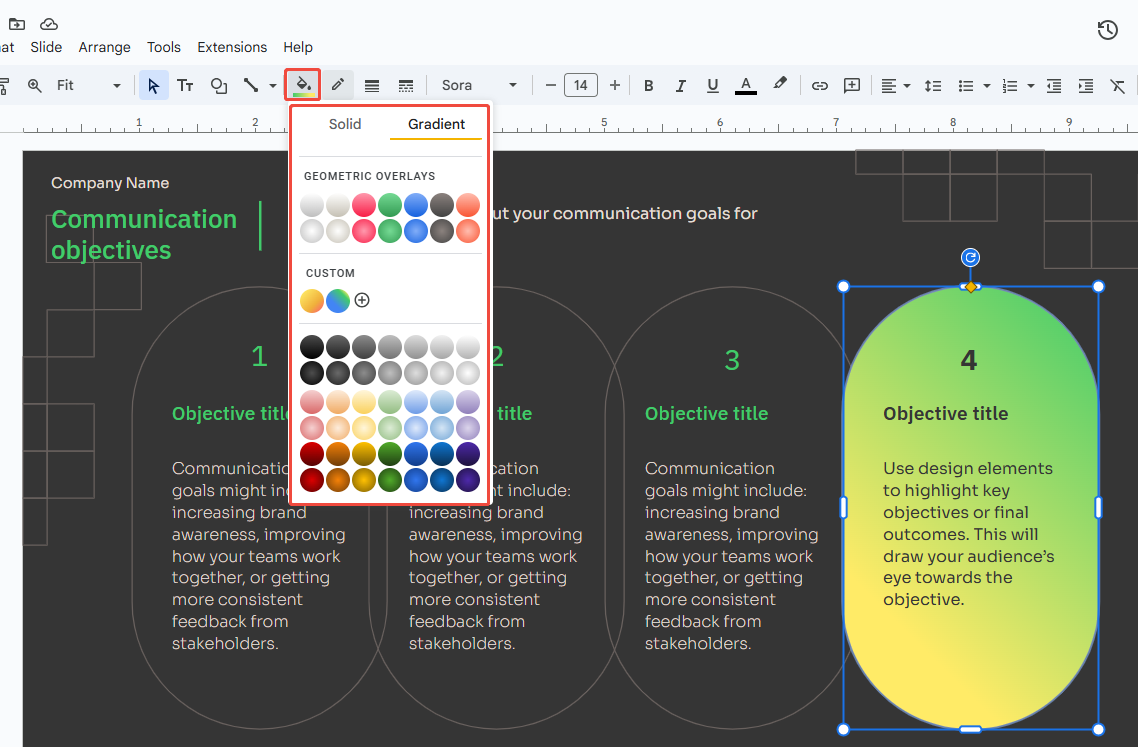Screen dimensions: 1138x747
Task: Select the Text box tool
Action: coord(185,85)
